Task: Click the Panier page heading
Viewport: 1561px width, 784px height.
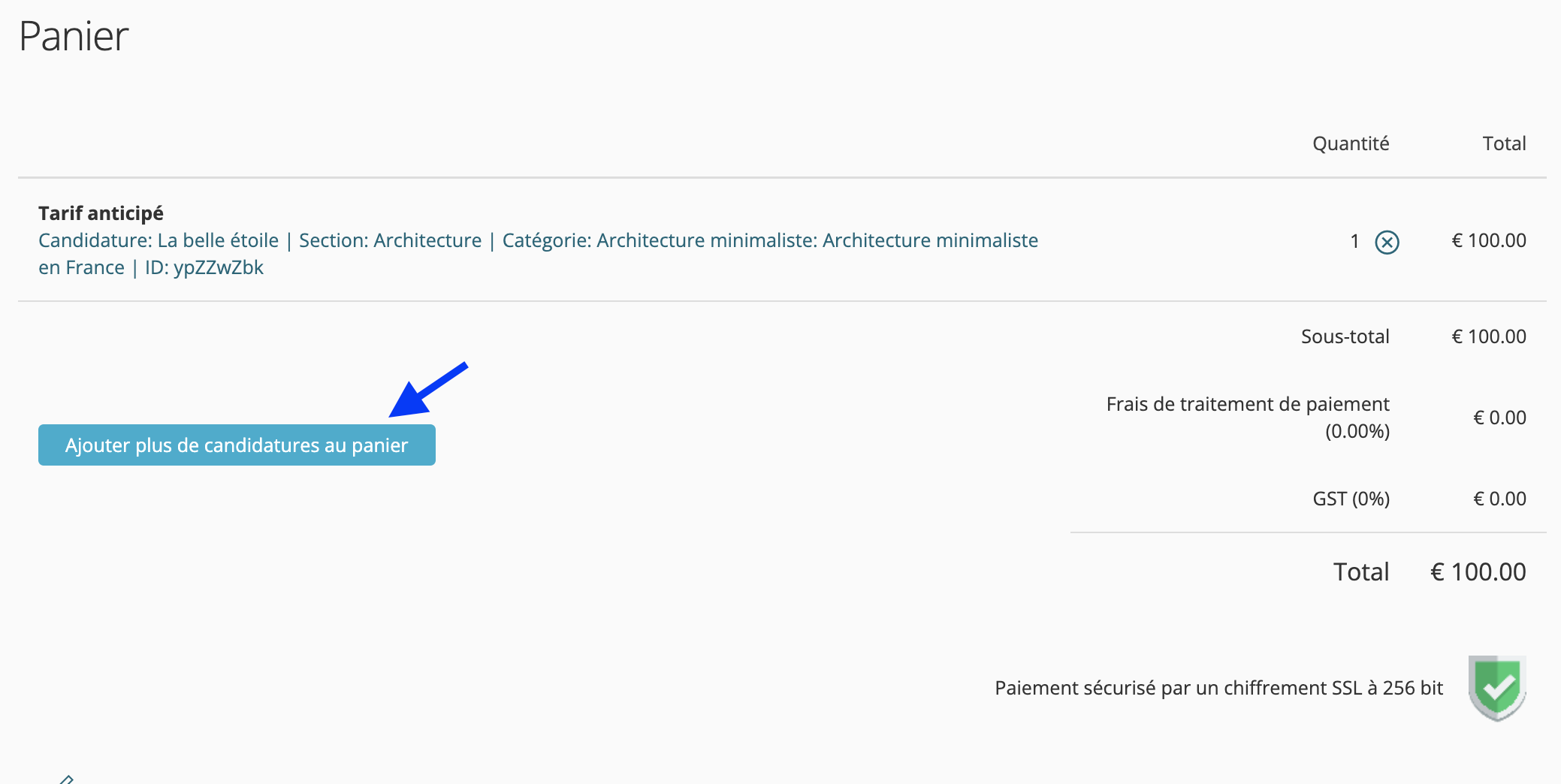Action: click(74, 36)
